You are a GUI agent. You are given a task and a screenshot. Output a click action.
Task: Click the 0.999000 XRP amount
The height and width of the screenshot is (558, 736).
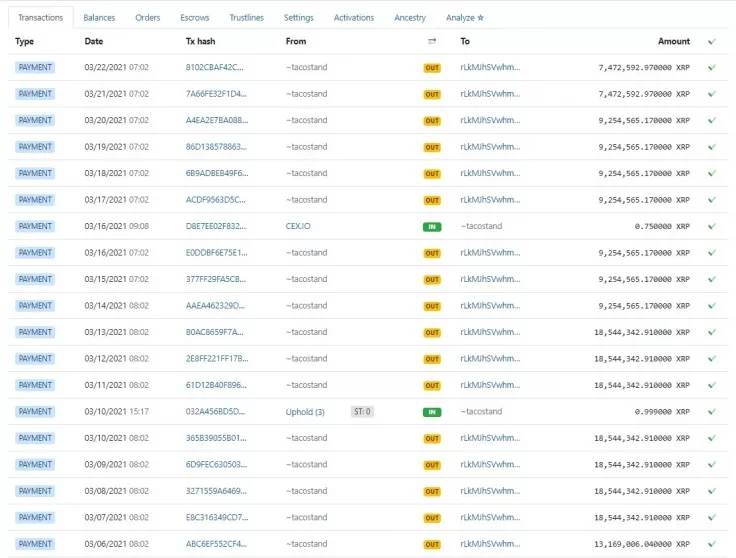[x=662, y=412]
